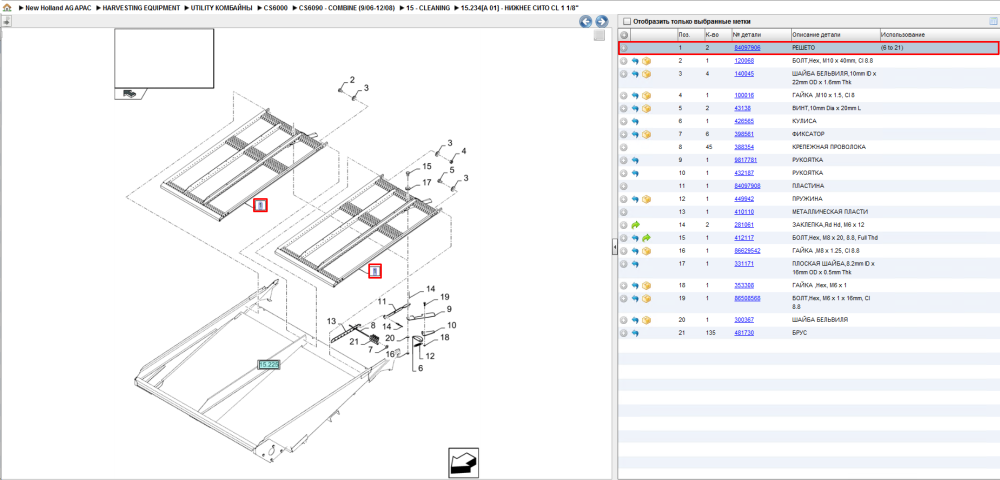Screen dimensions: 1000x480
Task: Click the vehicle icon tab under thumbnail
Action: point(129,94)
